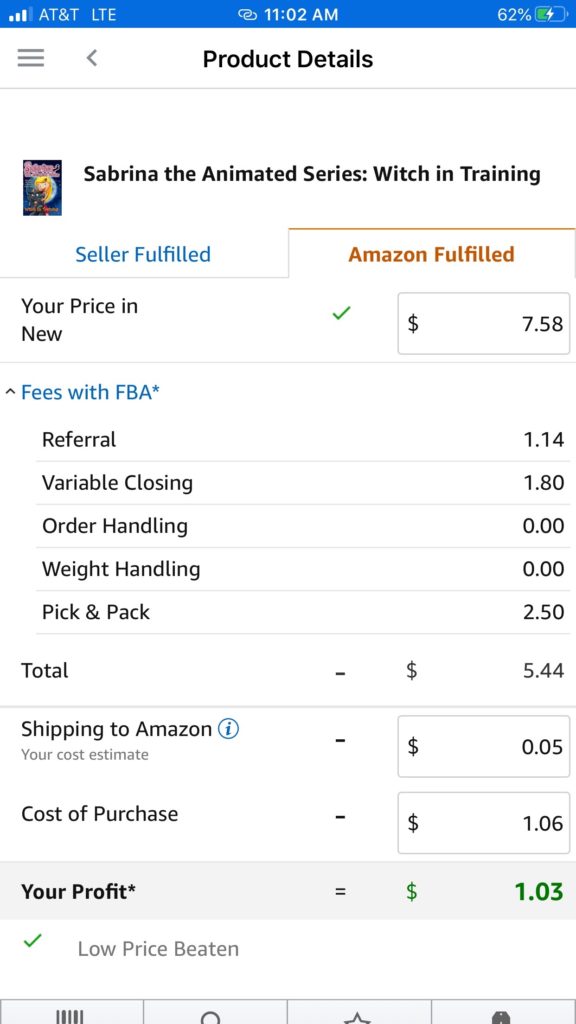Screen dimensions: 576x1024
Task: Select the Amazon Fulfilled tab
Action: (x=432, y=254)
